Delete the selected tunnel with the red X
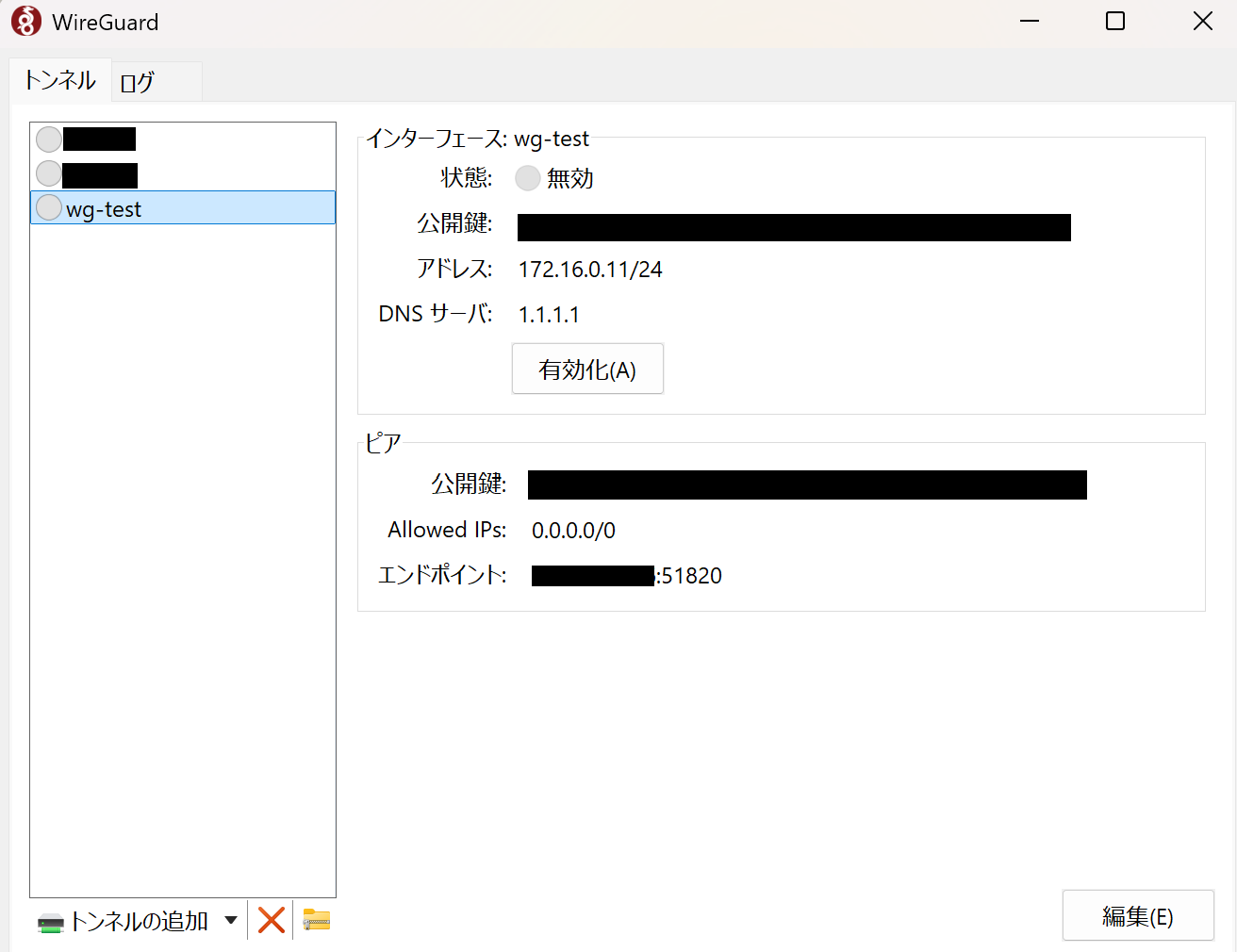 (272, 920)
